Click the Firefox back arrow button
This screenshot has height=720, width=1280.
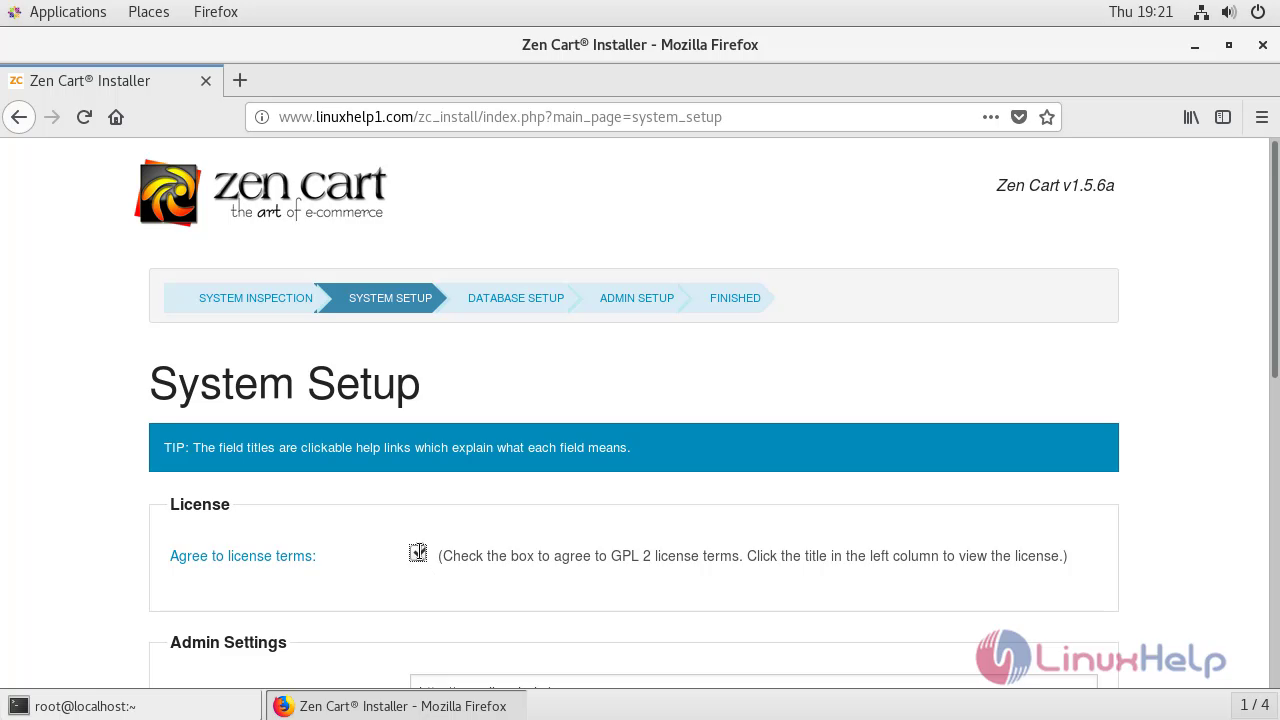tap(19, 117)
